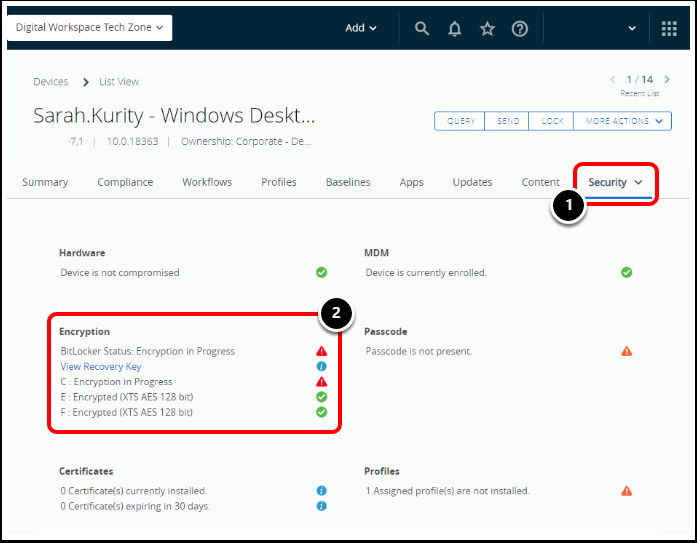Go to next device in list
Screen dimensions: 697x543
click(665, 79)
